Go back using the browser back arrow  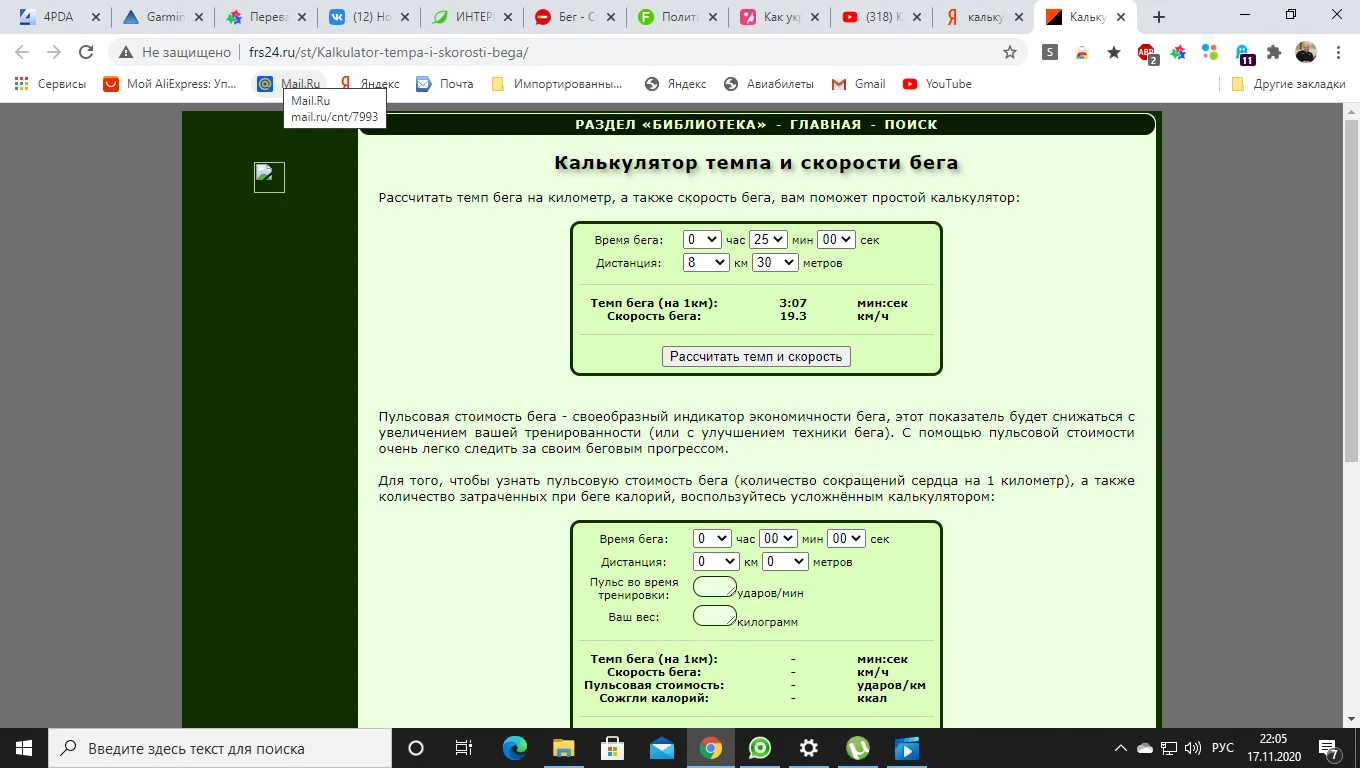click(22, 53)
